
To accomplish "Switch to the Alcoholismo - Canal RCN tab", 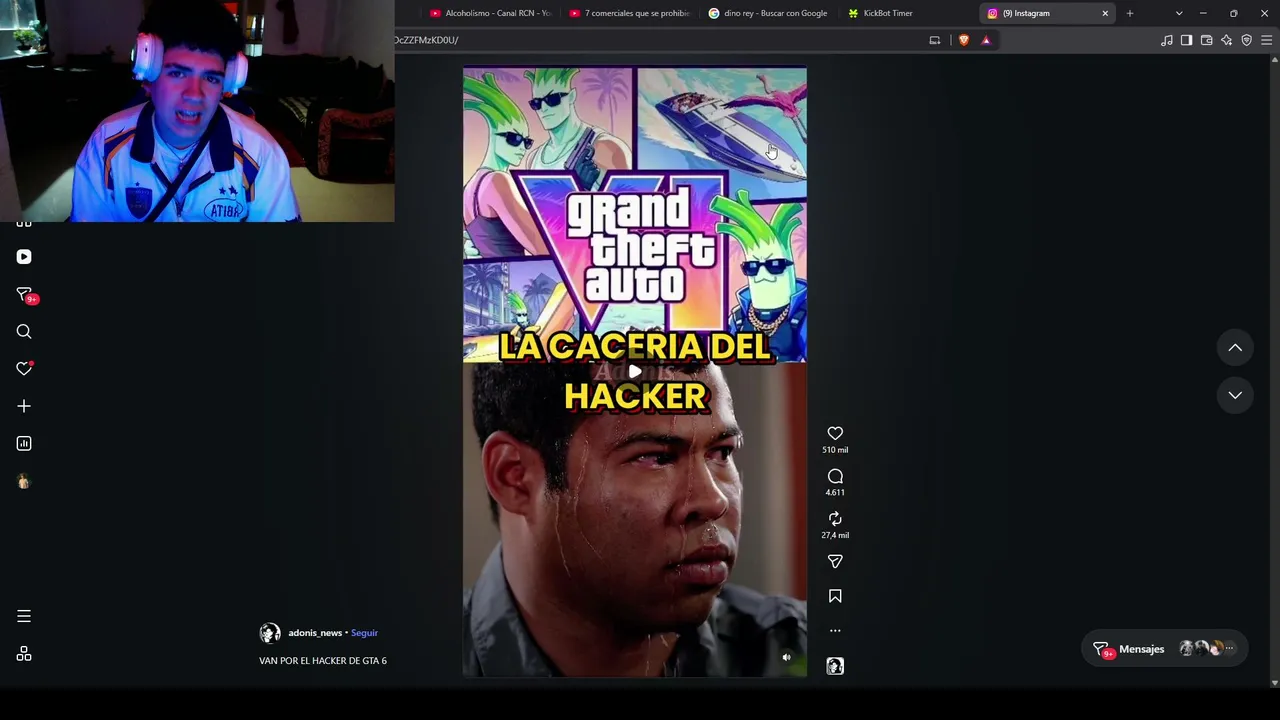I will [490, 13].
